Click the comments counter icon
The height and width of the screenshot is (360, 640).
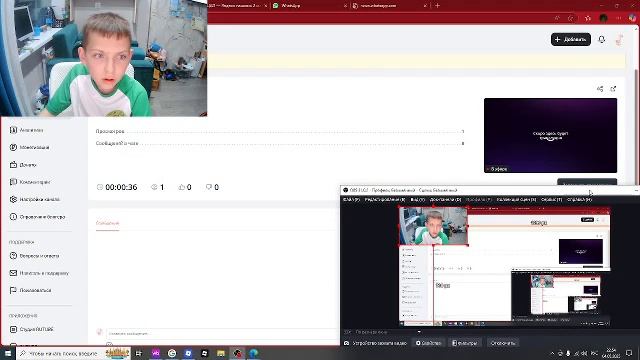click(209, 187)
